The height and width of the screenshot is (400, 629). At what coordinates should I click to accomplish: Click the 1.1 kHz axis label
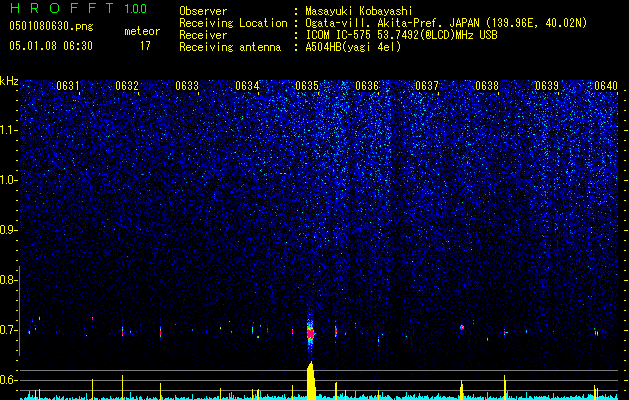(8, 131)
